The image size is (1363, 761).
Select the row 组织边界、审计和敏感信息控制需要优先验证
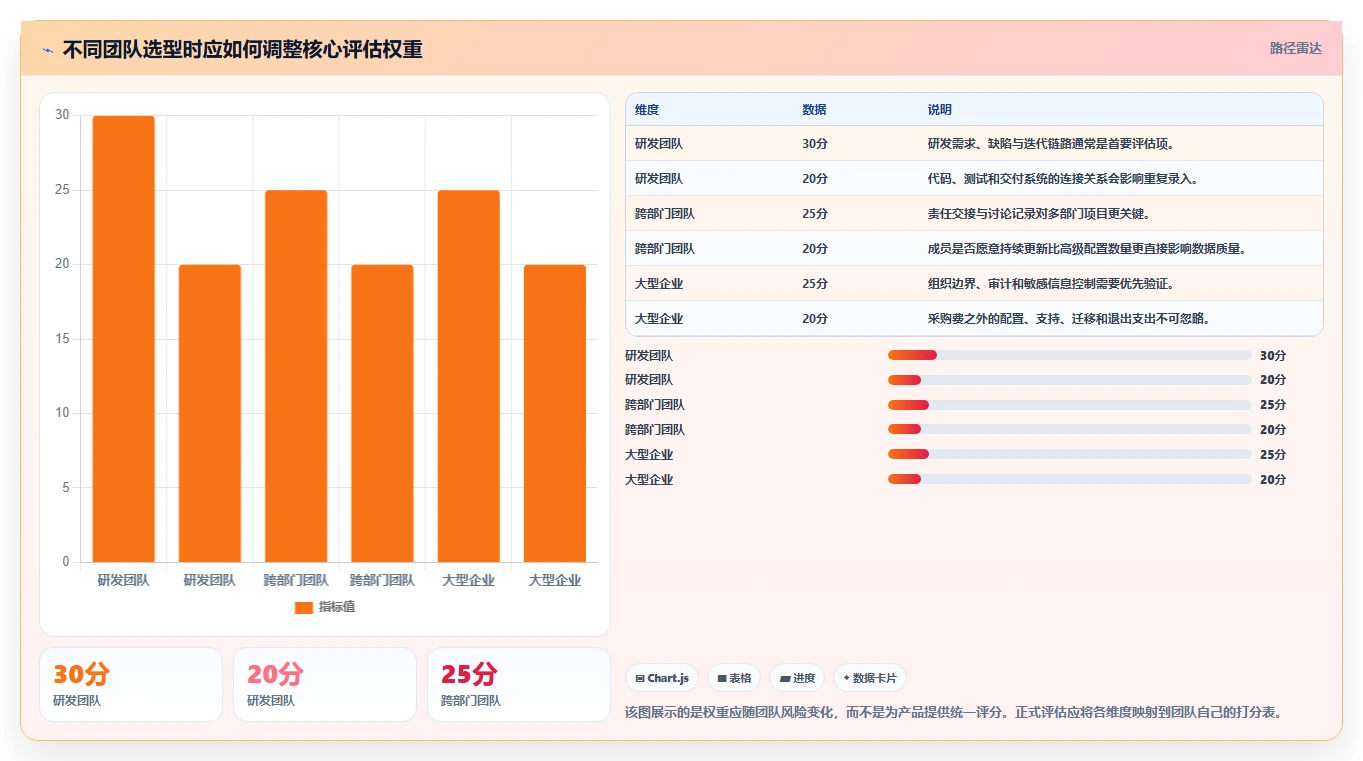[974, 284]
